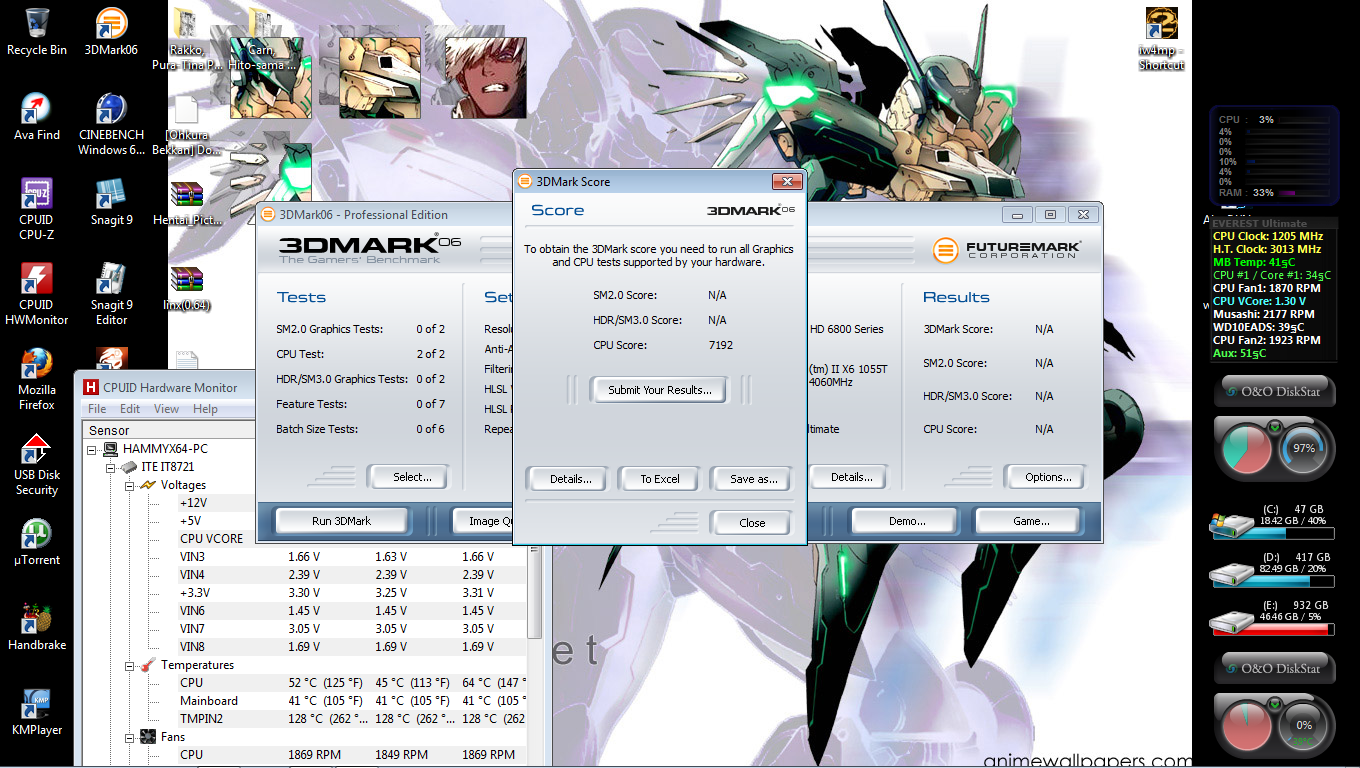The width and height of the screenshot is (1360, 768).
Task: Select the VIN3 voltage row
Action: click(x=352, y=557)
